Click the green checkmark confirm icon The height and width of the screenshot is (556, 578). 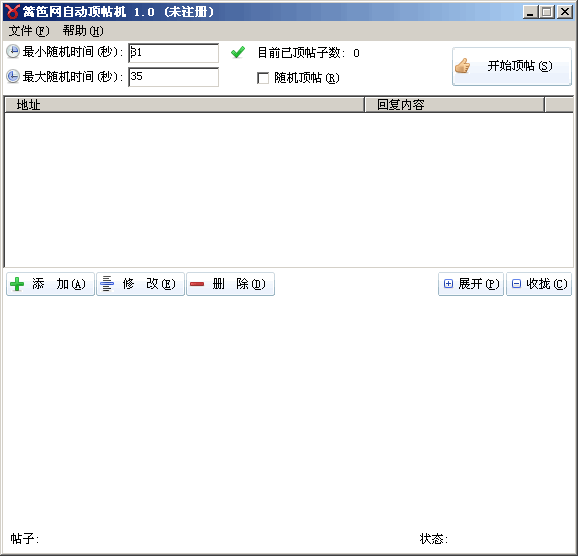238,52
